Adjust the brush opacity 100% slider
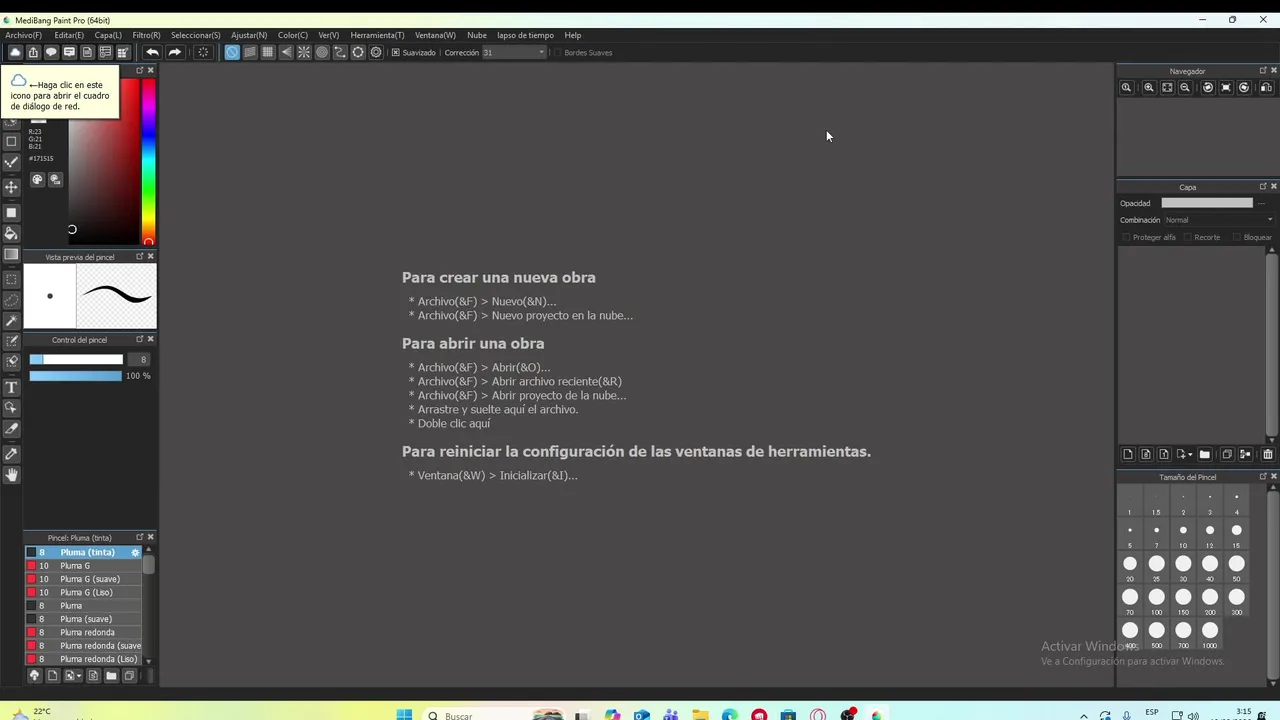 [76, 376]
